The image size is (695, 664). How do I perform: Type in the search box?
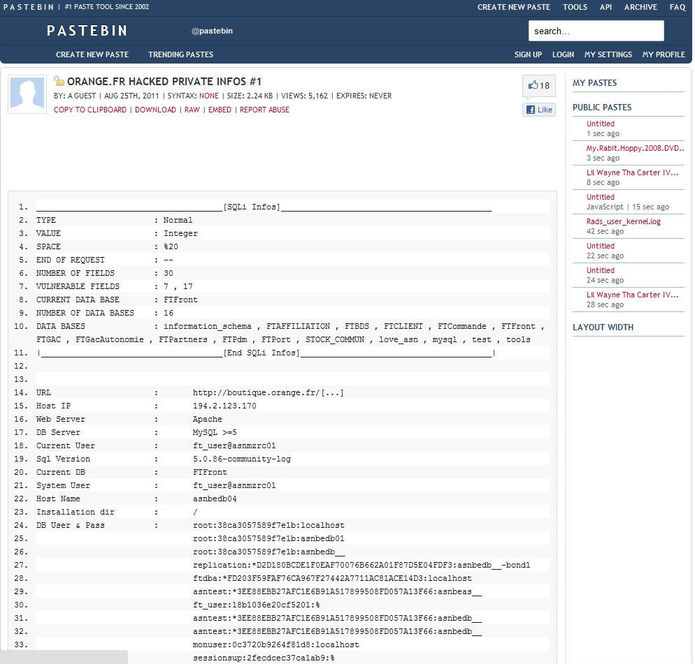tap(595, 31)
